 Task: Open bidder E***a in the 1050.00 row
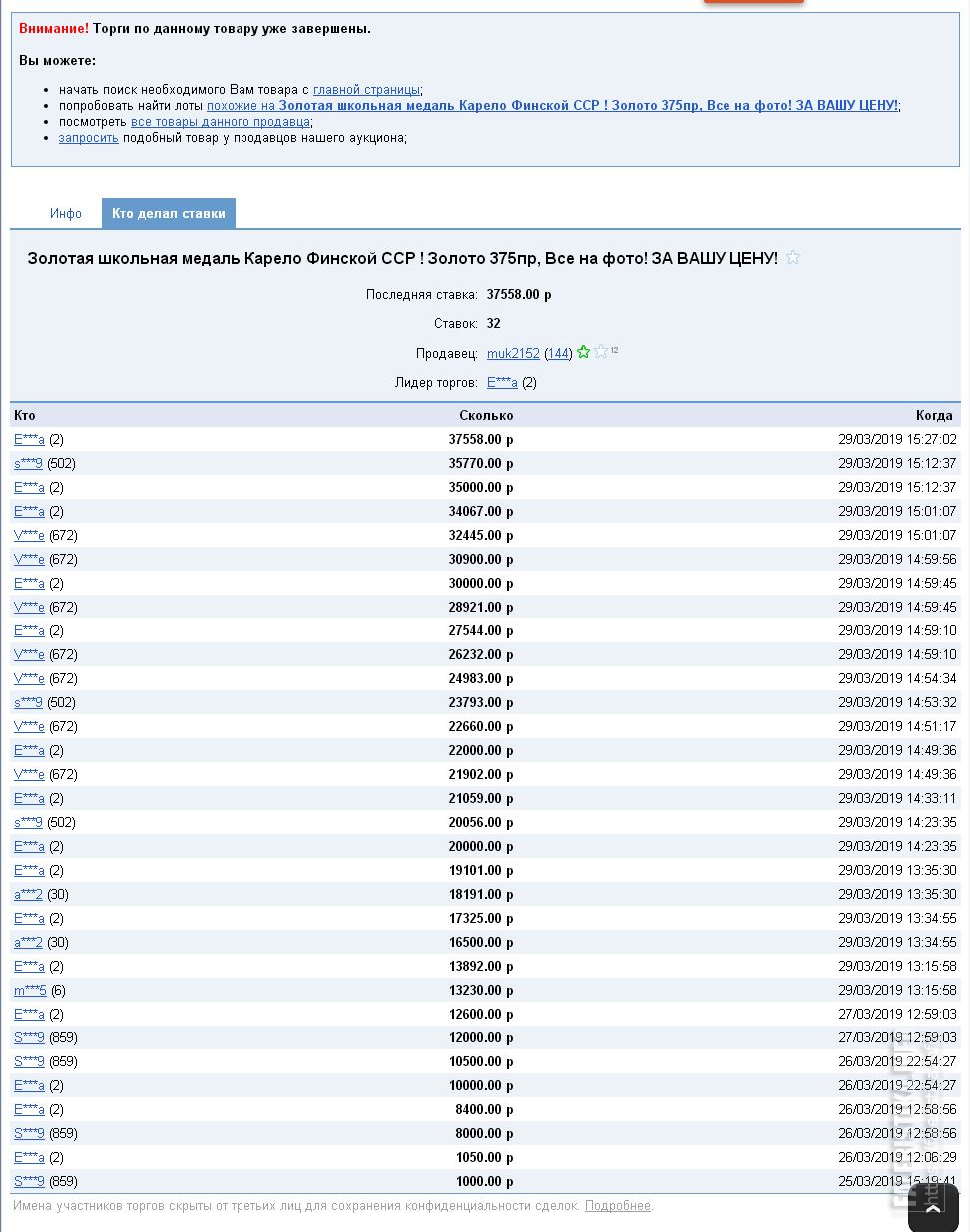coord(29,1158)
